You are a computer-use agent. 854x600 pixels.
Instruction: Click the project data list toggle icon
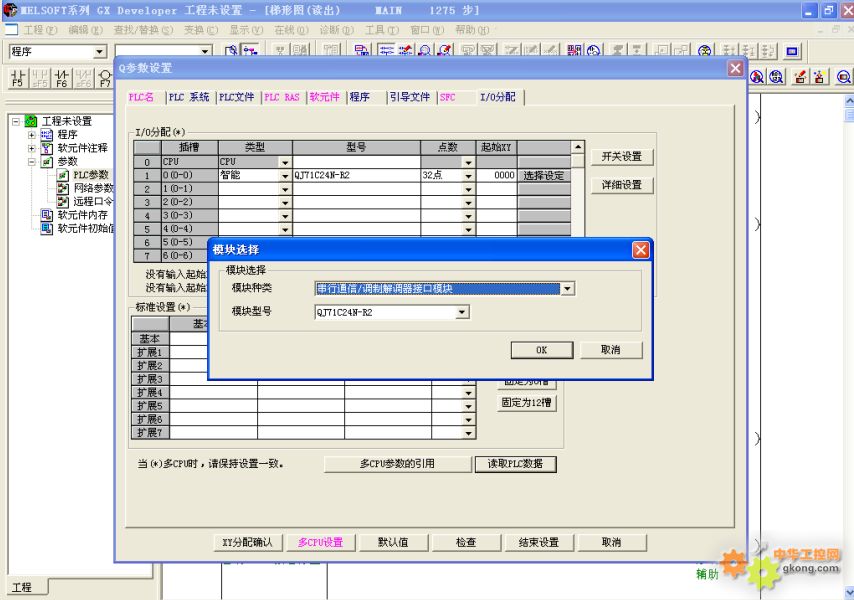[250, 51]
